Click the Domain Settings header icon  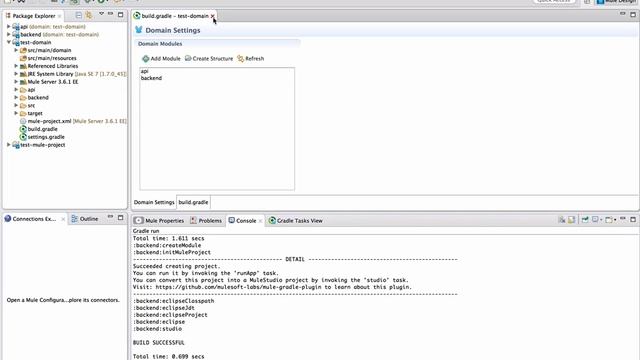(x=138, y=30)
